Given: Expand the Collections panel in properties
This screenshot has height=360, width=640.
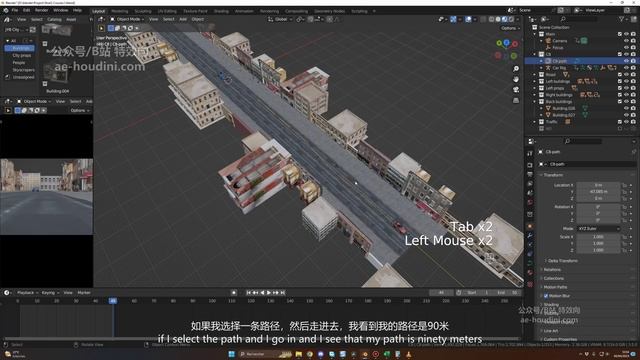Looking at the screenshot, I should click(553, 278).
